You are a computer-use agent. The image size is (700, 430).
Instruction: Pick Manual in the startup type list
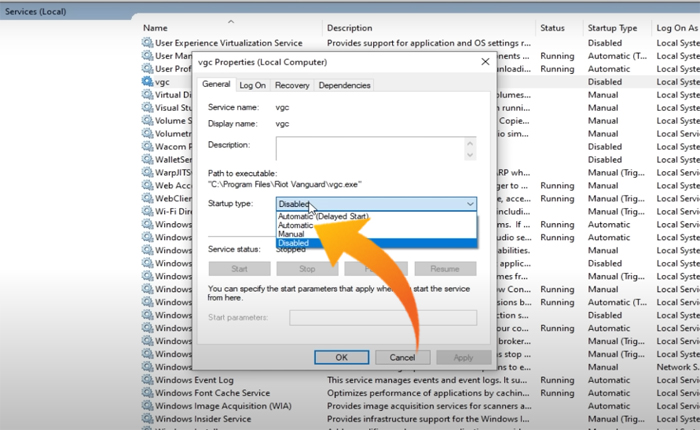coord(293,234)
